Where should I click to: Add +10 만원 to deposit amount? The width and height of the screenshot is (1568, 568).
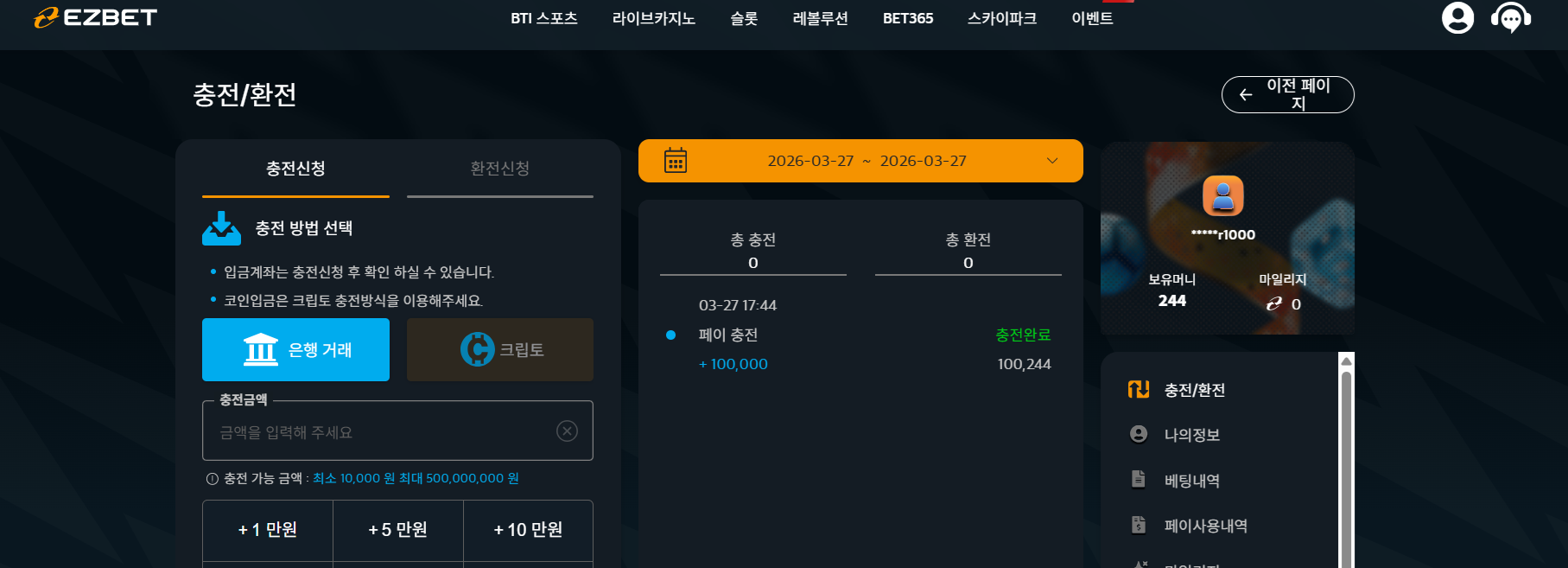528,529
